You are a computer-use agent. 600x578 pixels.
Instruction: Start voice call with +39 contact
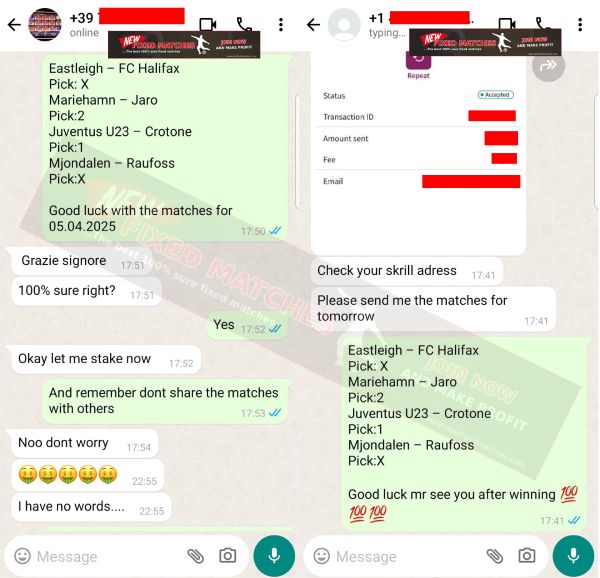pos(244,24)
